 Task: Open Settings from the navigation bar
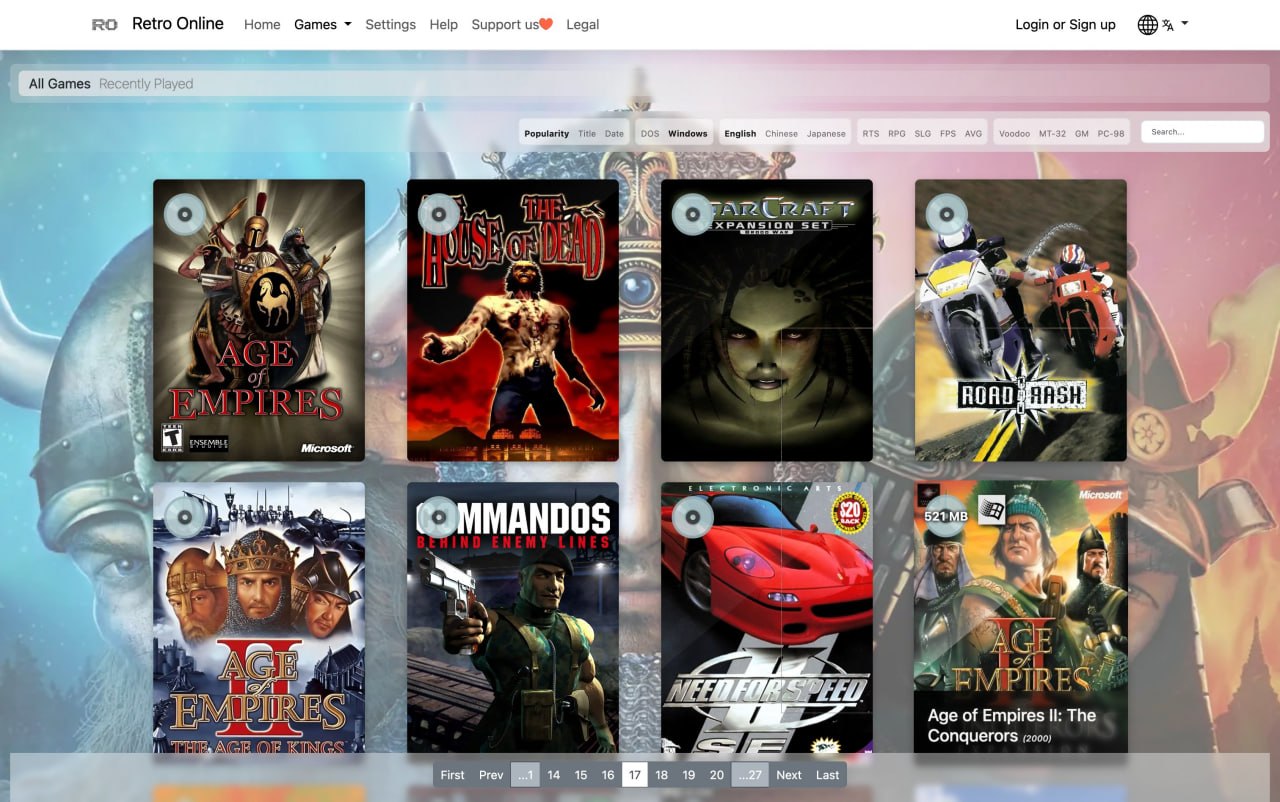pos(390,24)
